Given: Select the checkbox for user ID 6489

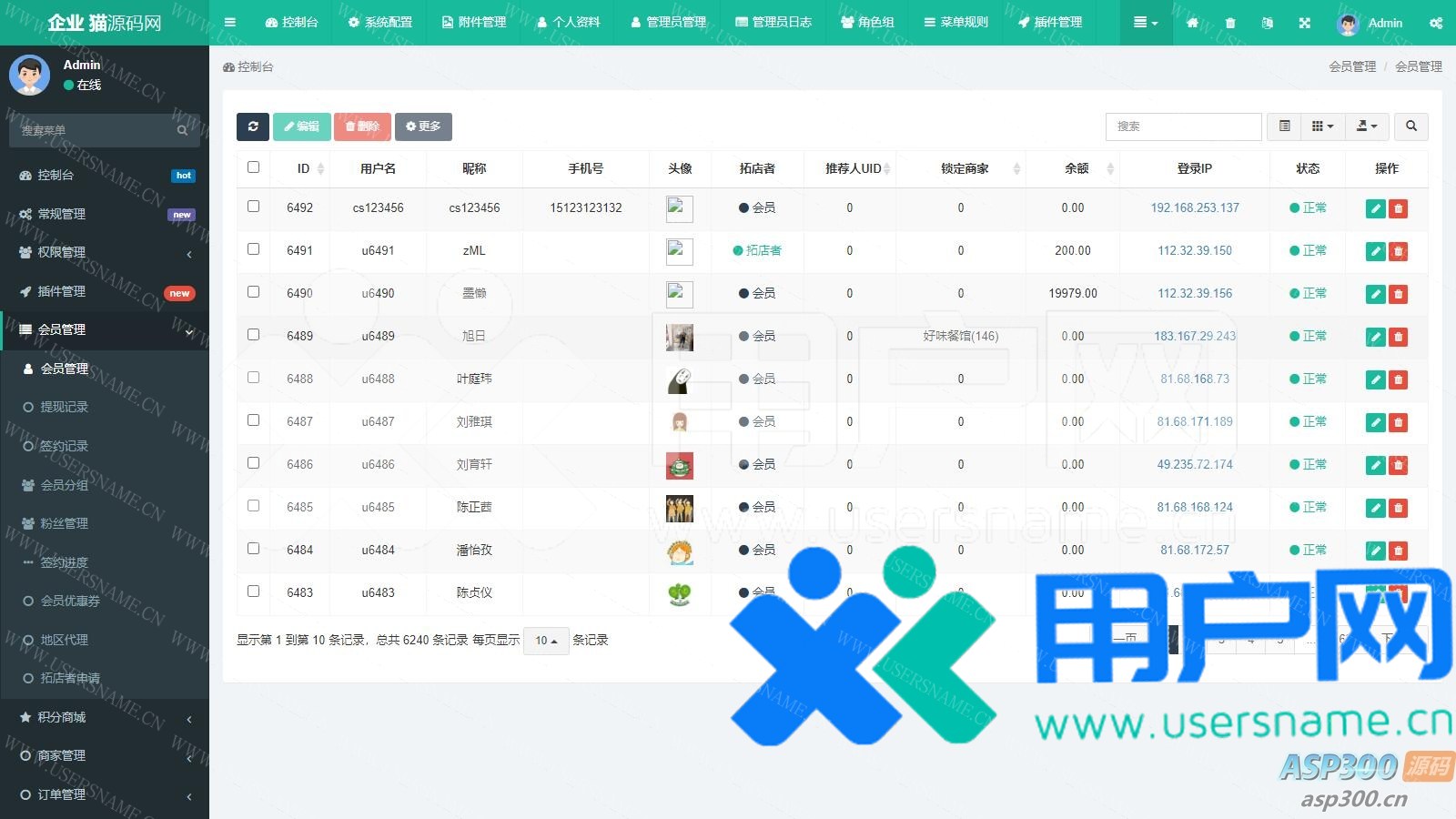Looking at the screenshot, I should pos(253,335).
